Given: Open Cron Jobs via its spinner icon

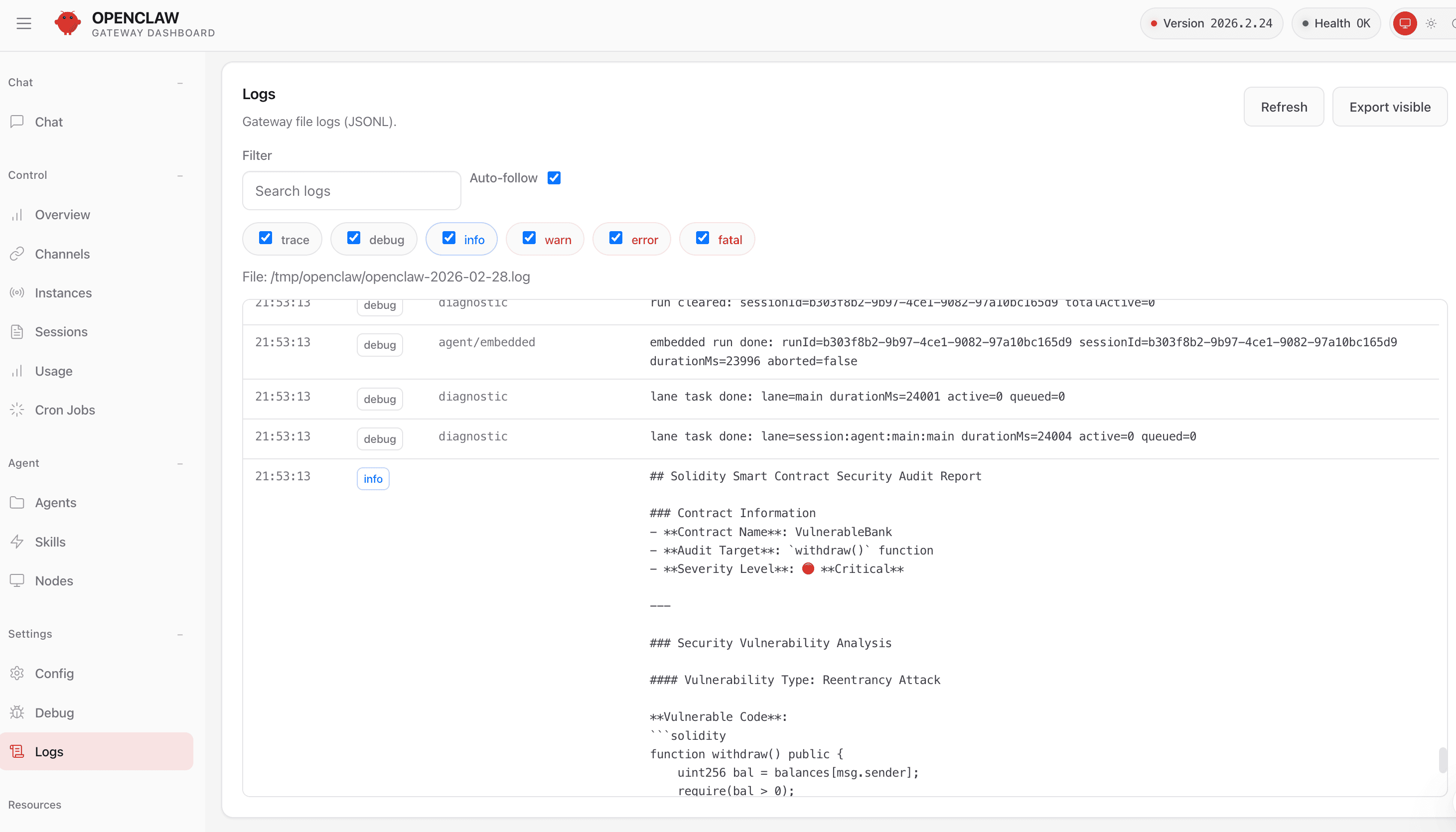Looking at the screenshot, I should coord(17,410).
